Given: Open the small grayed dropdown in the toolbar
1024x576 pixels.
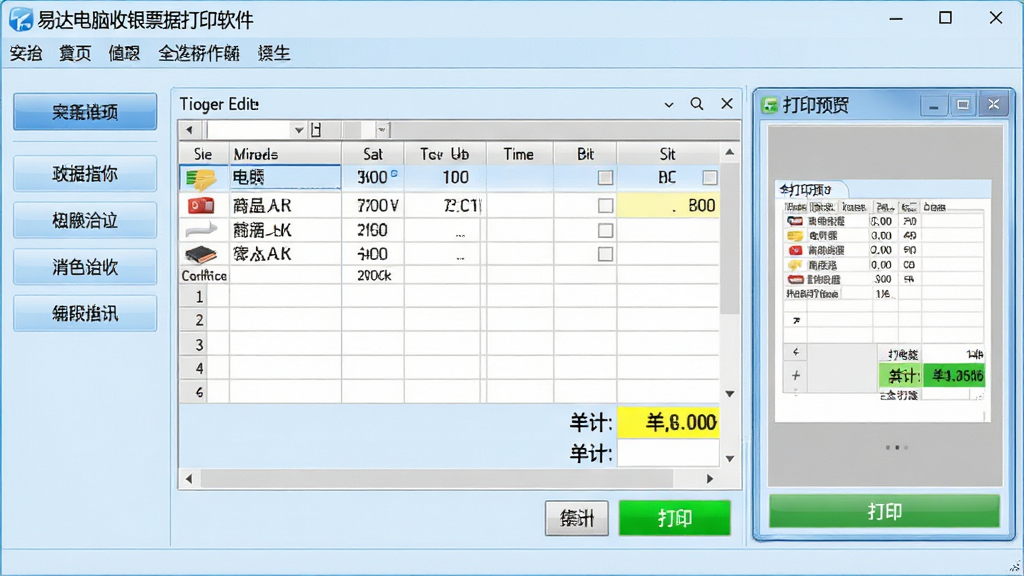Looking at the screenshot, I should click(x=383, y=130).
